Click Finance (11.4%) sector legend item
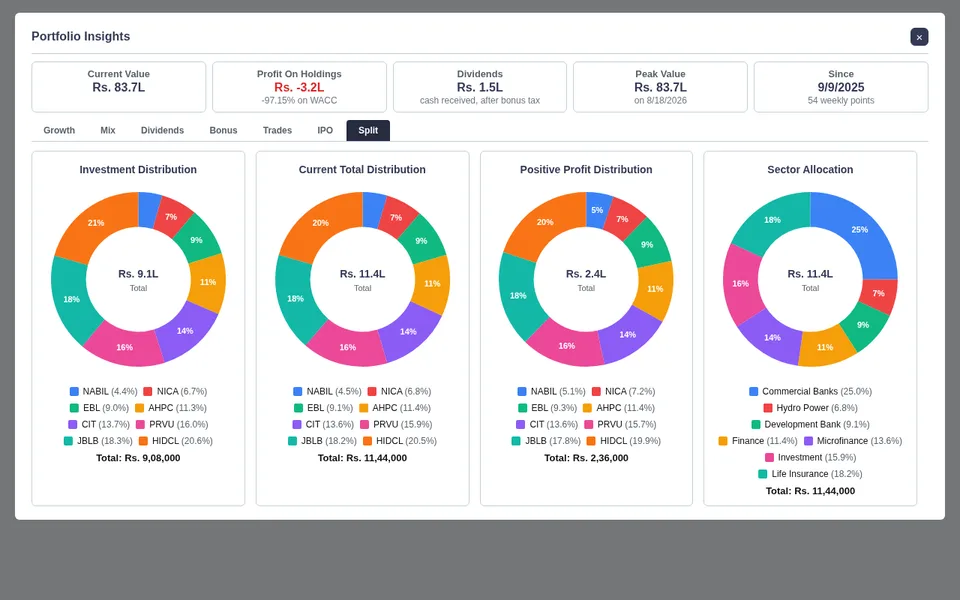960x600 pixels. [x=758, y=441]
